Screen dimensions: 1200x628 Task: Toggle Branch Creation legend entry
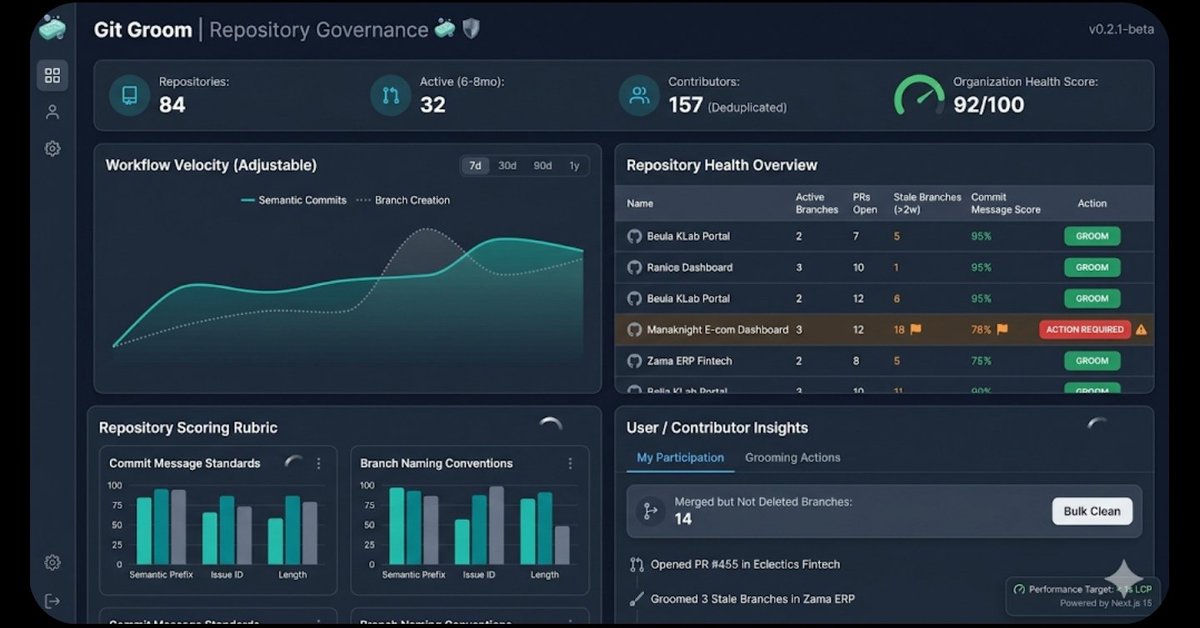[403, 200]
